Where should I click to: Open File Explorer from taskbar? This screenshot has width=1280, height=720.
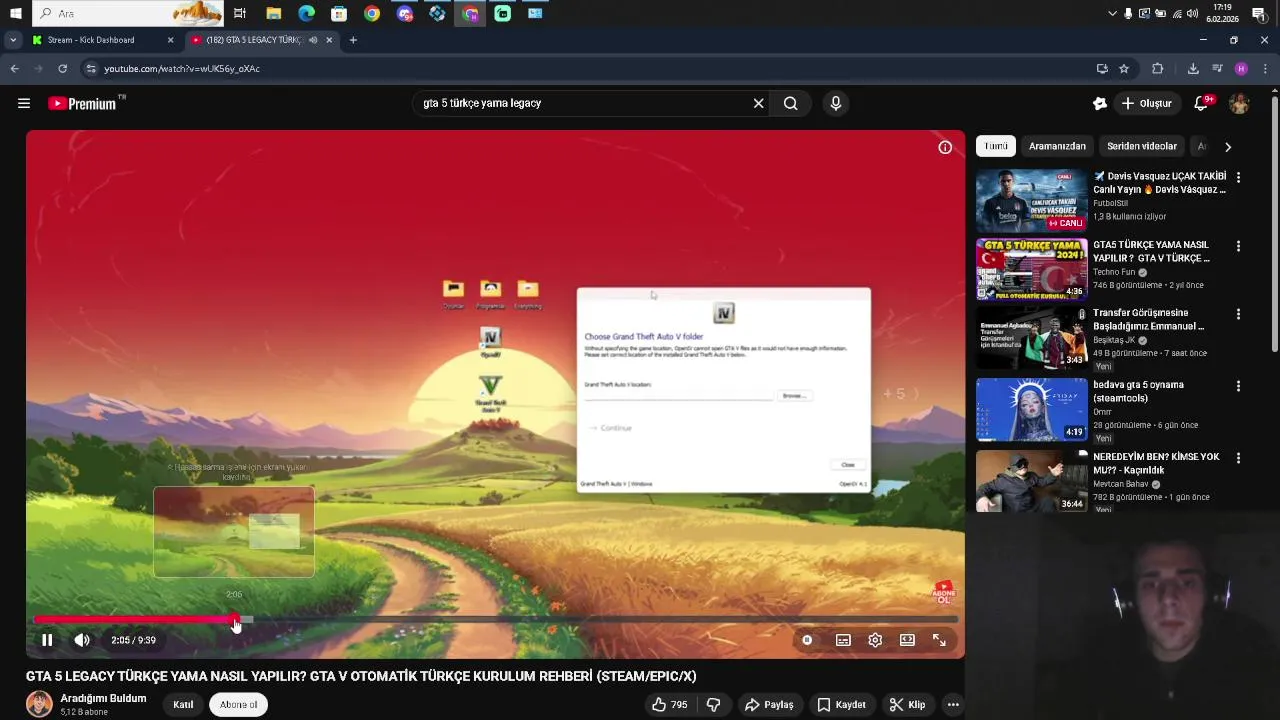point(273,13)
